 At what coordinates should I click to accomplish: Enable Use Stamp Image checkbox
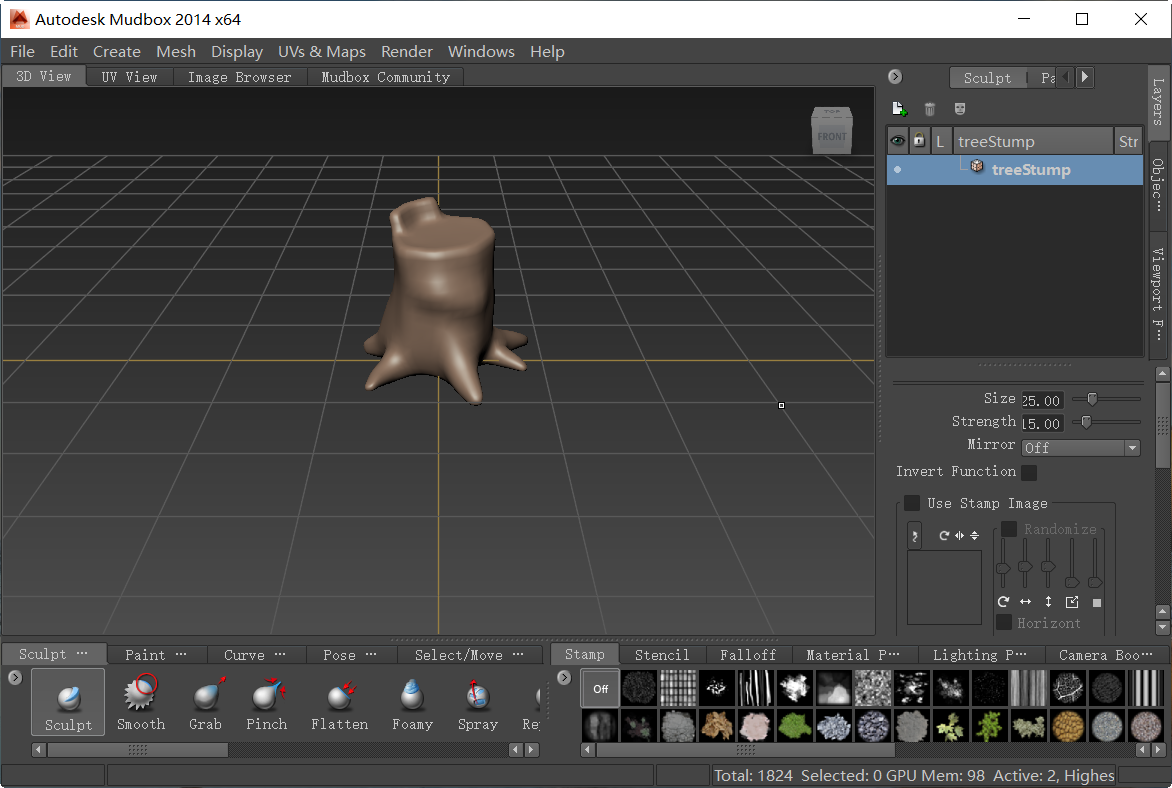(912, 503)
